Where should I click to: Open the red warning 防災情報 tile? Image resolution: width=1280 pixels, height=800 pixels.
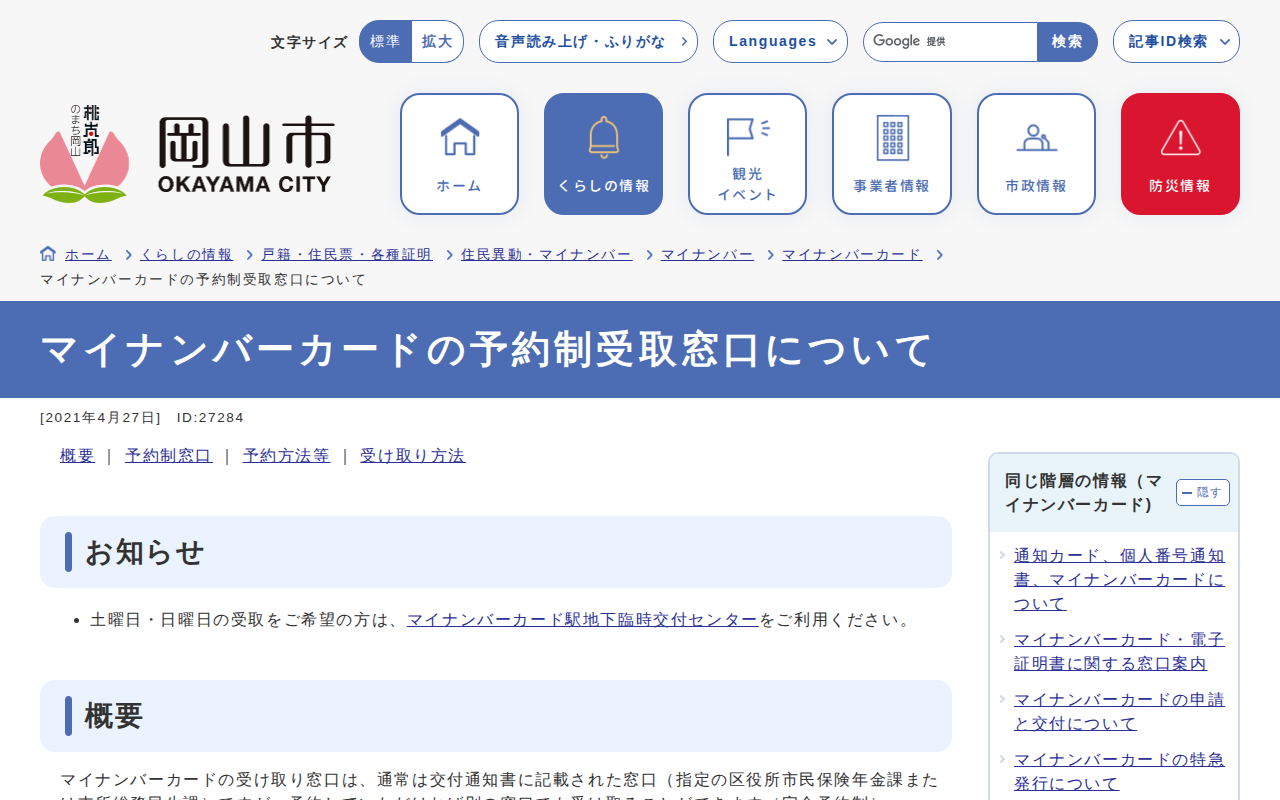point(1180,154)
